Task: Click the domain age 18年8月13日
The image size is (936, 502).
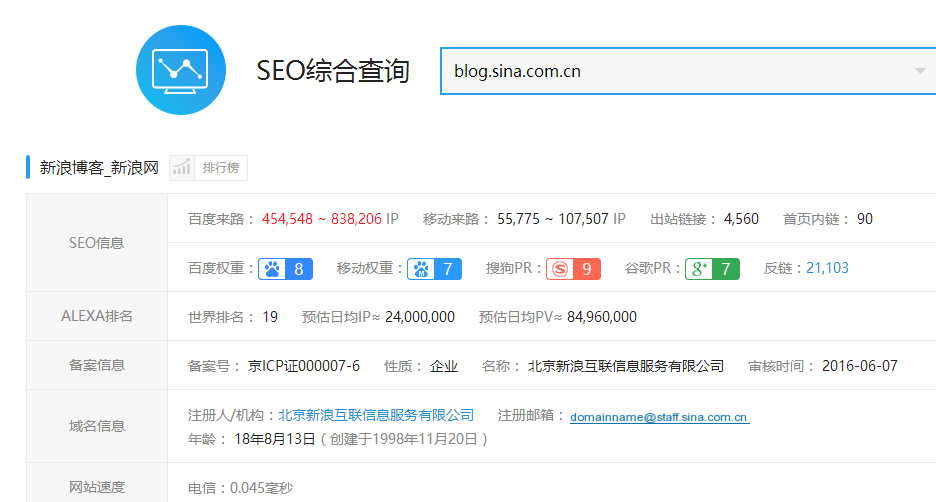Action: pos(275,439)
